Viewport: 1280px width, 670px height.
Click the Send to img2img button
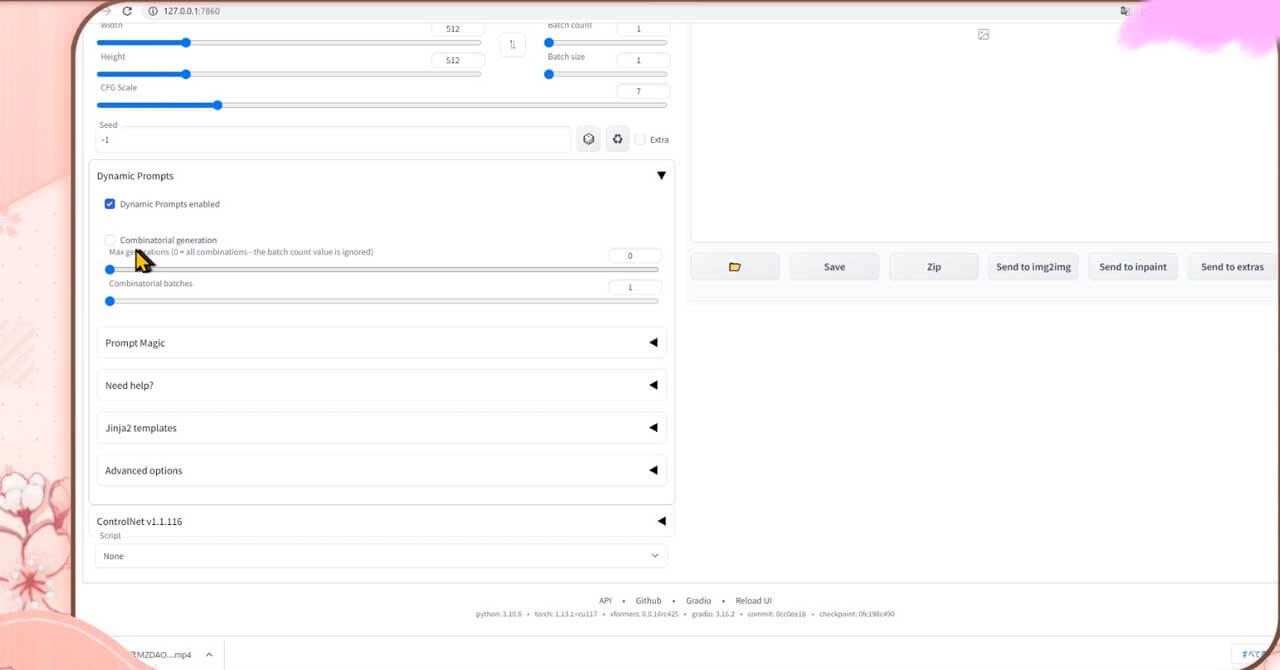[1033, 267]
